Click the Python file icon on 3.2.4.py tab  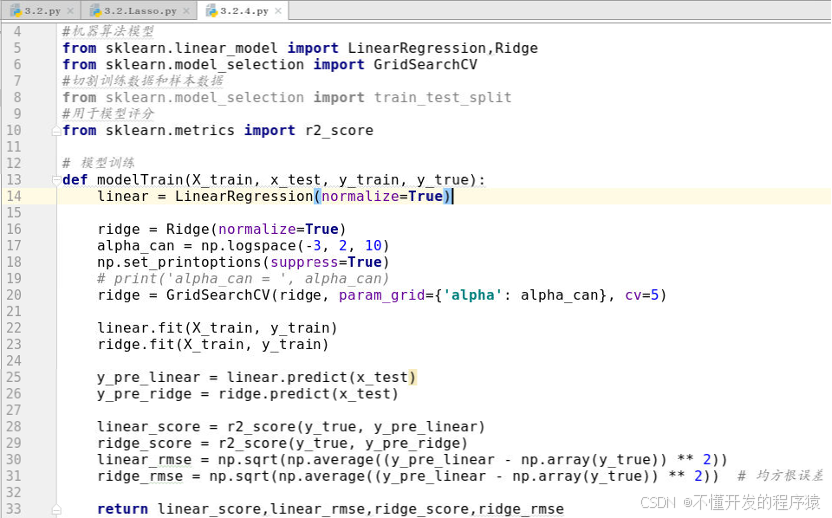tap(212, 11)
